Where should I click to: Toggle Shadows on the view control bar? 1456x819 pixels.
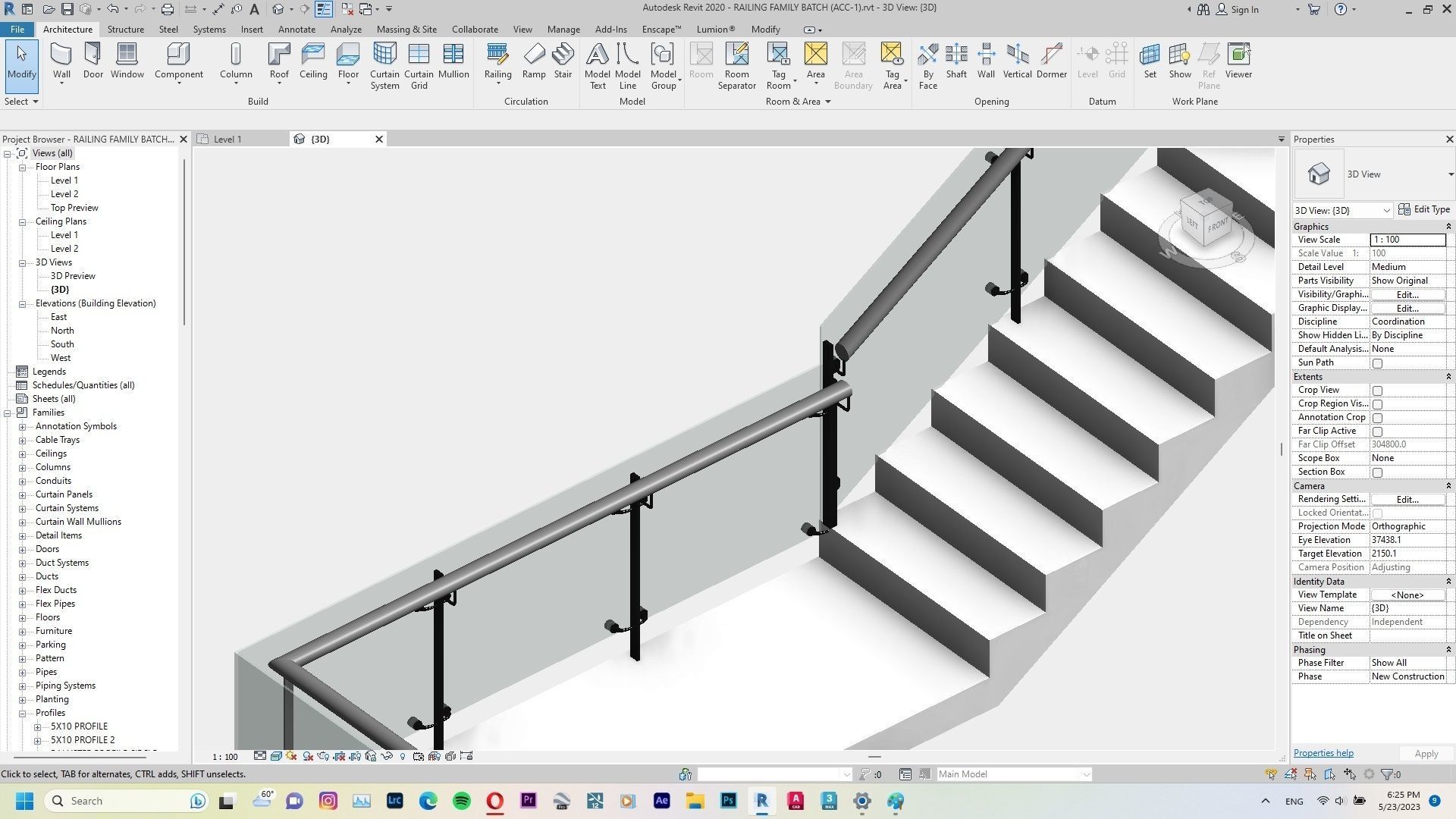pyautogui.click(x=308, y=756)
